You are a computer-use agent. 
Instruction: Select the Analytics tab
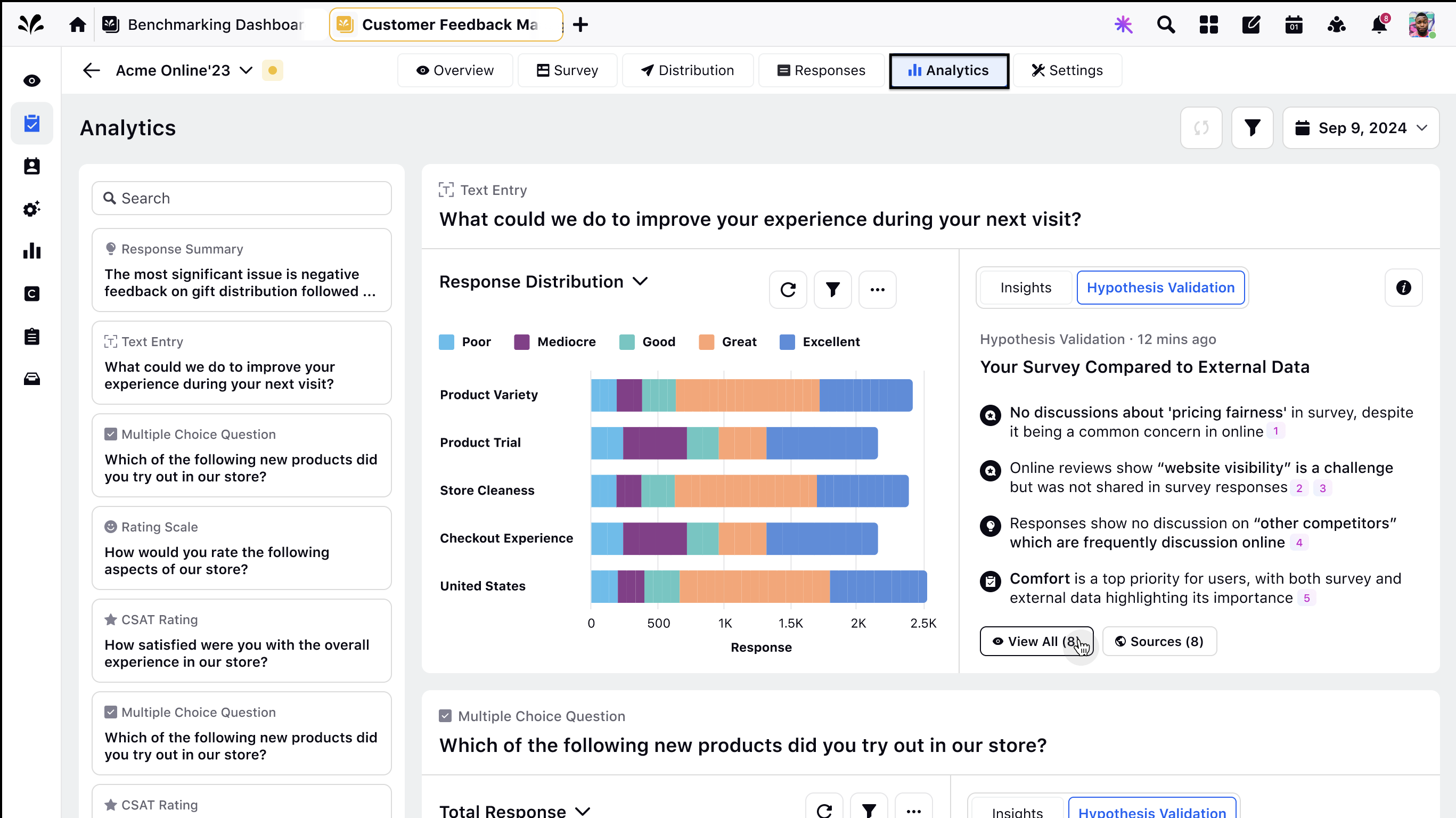click(949, 71)
